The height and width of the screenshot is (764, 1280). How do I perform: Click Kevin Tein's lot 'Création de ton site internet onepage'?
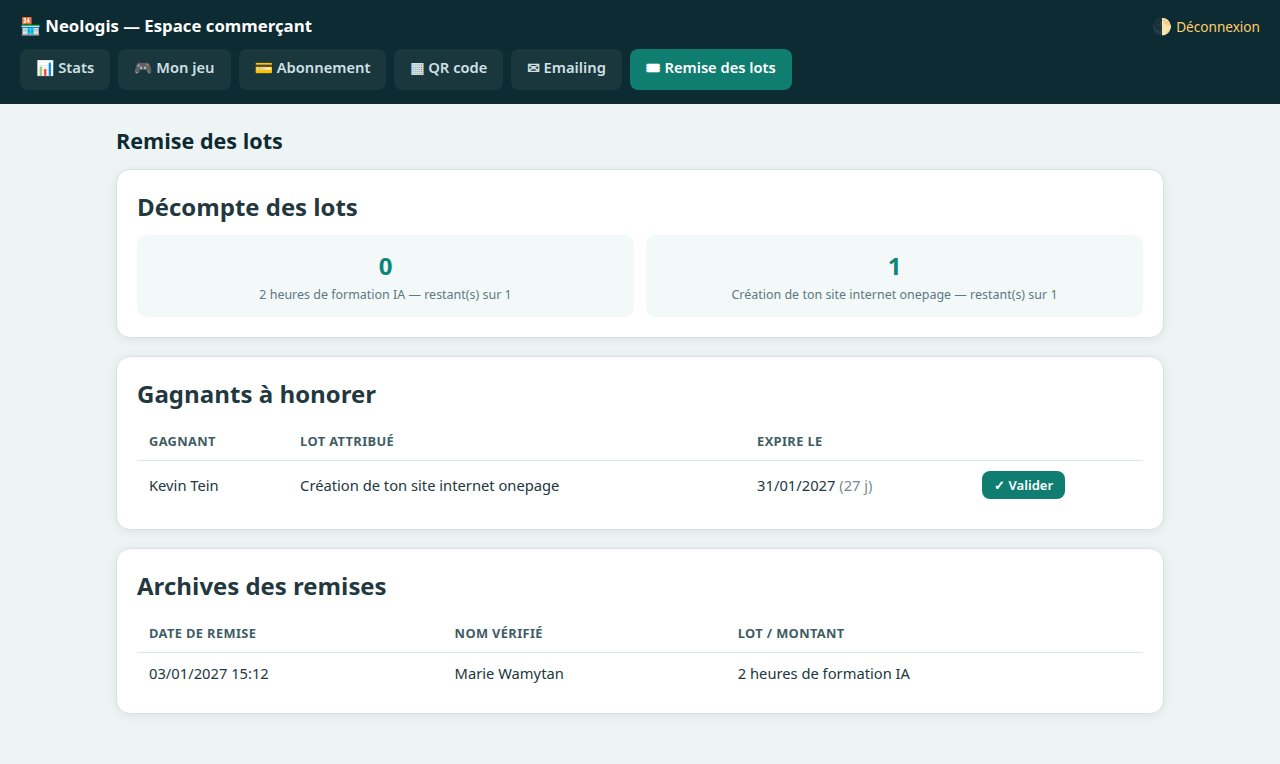430,486
